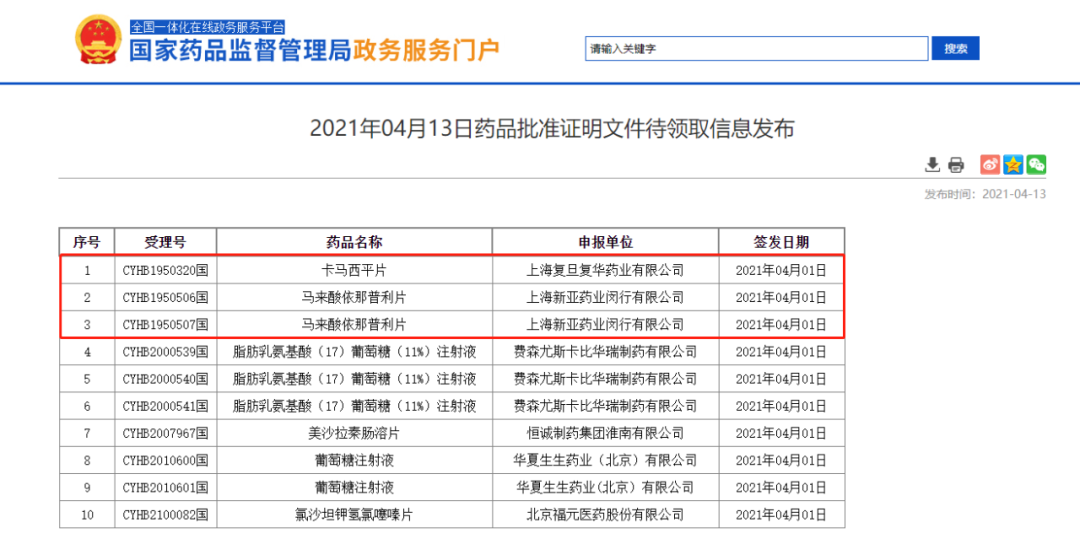Click drug name 卡马西平片
The image size is (1080, 555).
pos(354,270)
